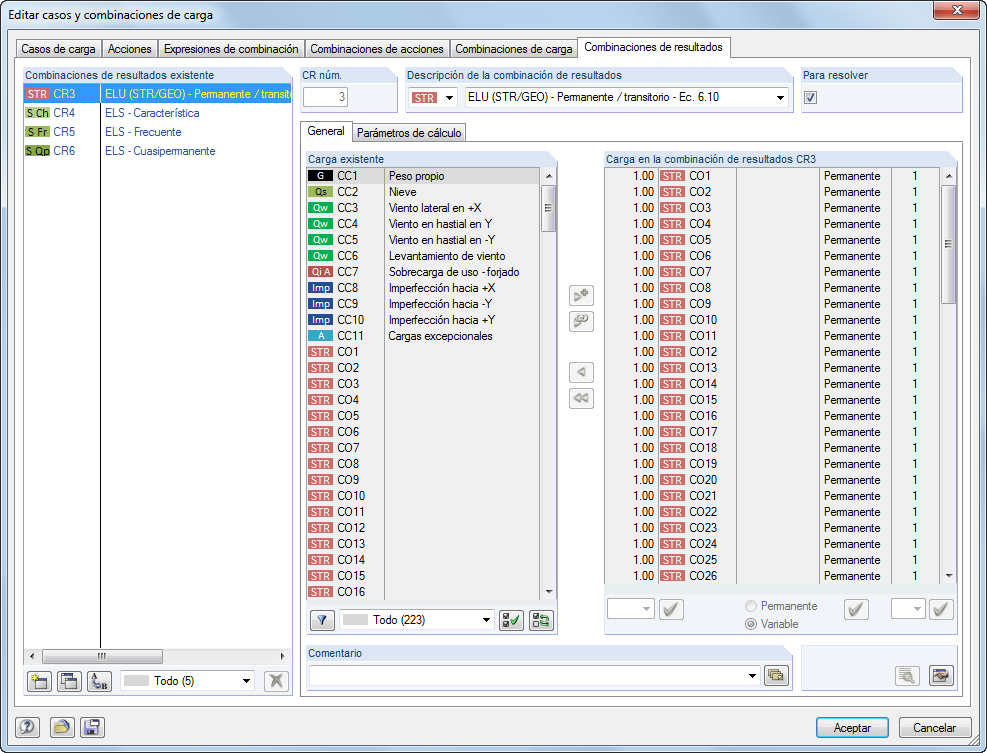Click the copy result combination icon

pos(69,681)
